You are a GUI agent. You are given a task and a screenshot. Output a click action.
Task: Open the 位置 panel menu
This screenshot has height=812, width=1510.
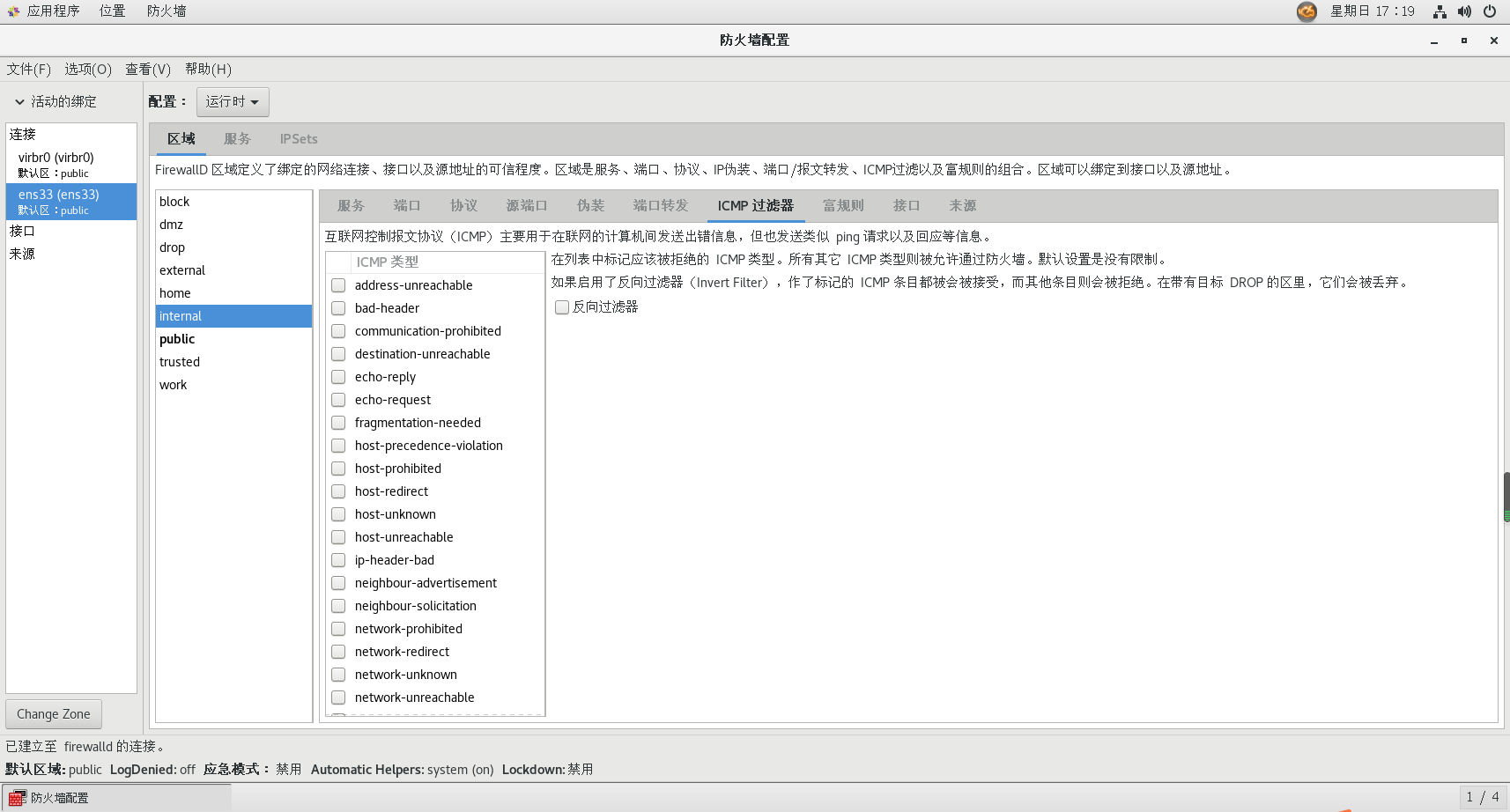[112, 11]
